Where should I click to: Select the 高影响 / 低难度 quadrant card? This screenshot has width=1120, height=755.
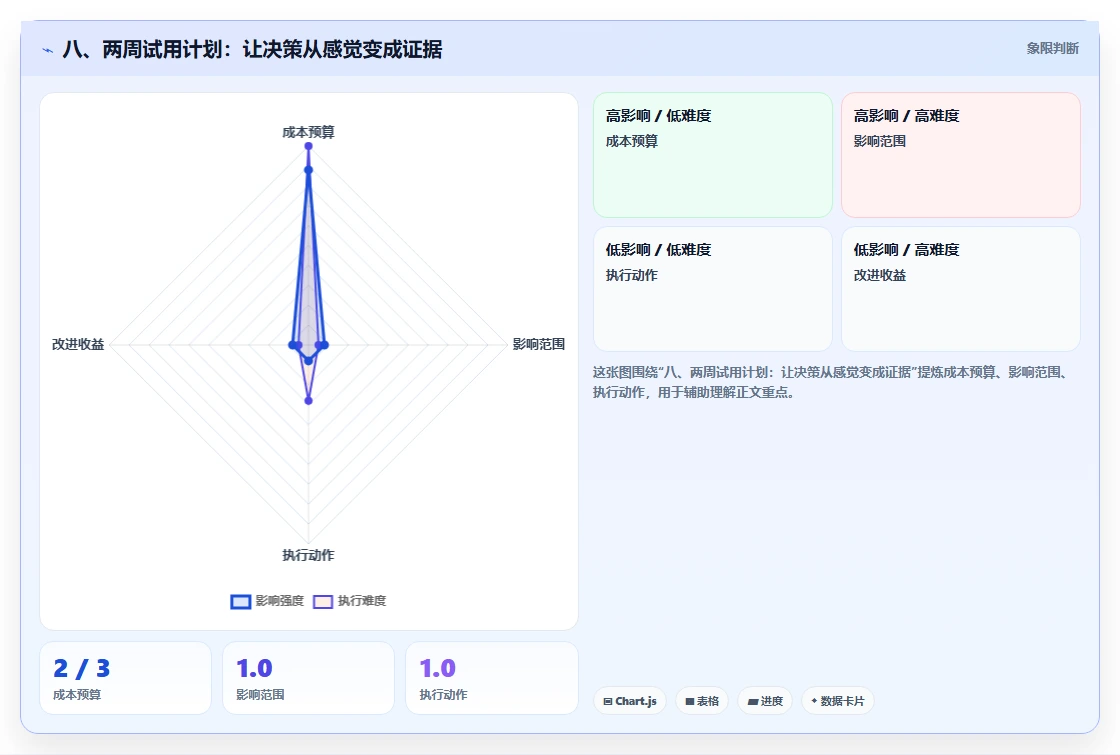coord(713,155)
